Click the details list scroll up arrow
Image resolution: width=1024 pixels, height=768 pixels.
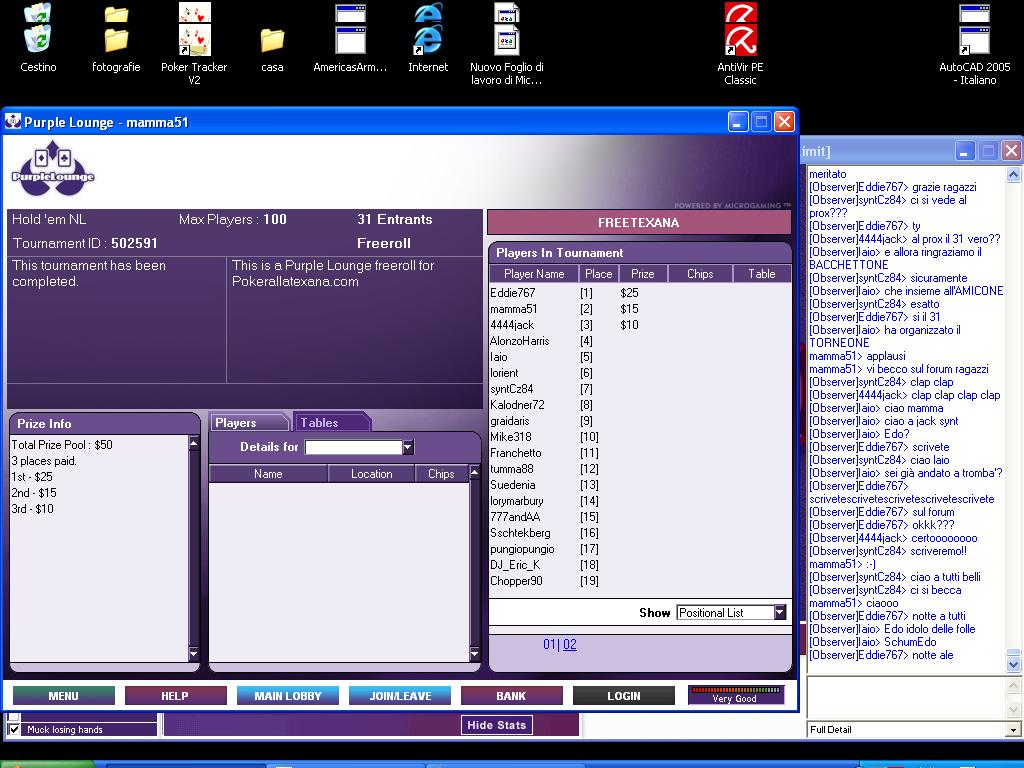(475, 472)
